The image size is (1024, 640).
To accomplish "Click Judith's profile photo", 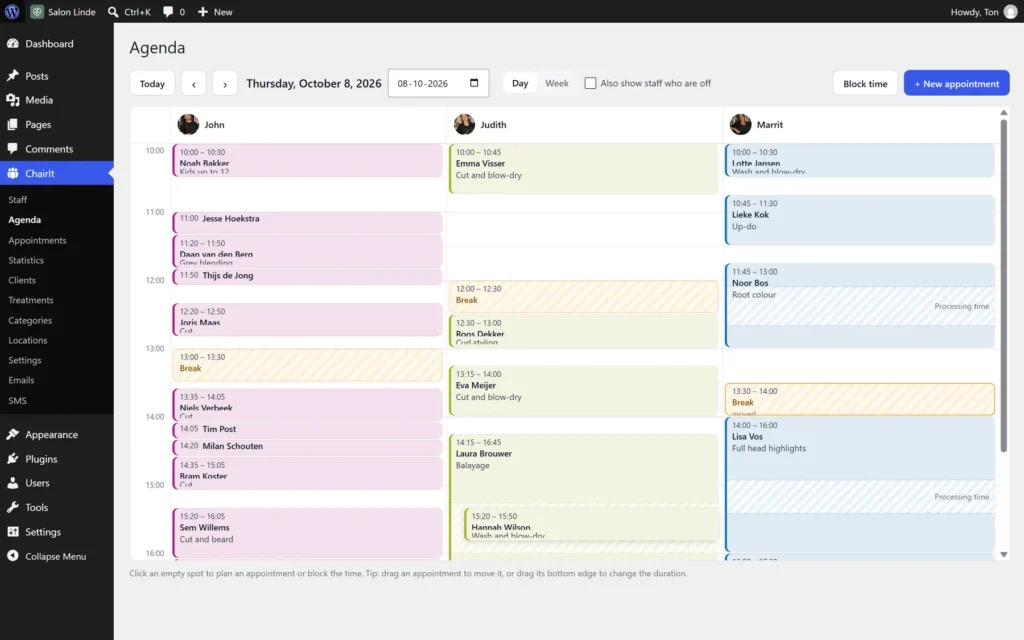I will point(464,124).
